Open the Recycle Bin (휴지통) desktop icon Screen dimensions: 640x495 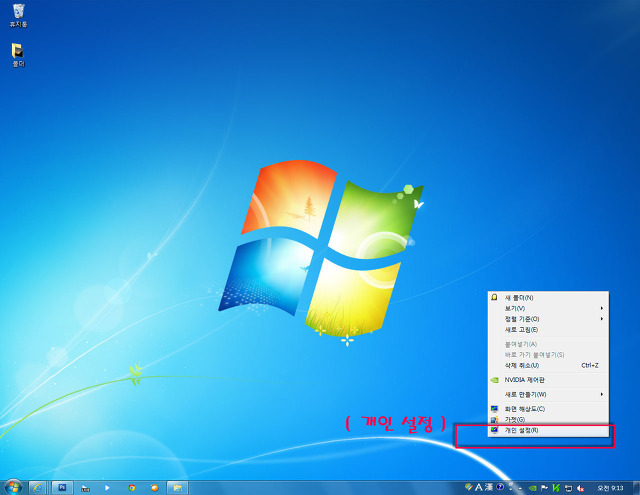click(18, 15)
